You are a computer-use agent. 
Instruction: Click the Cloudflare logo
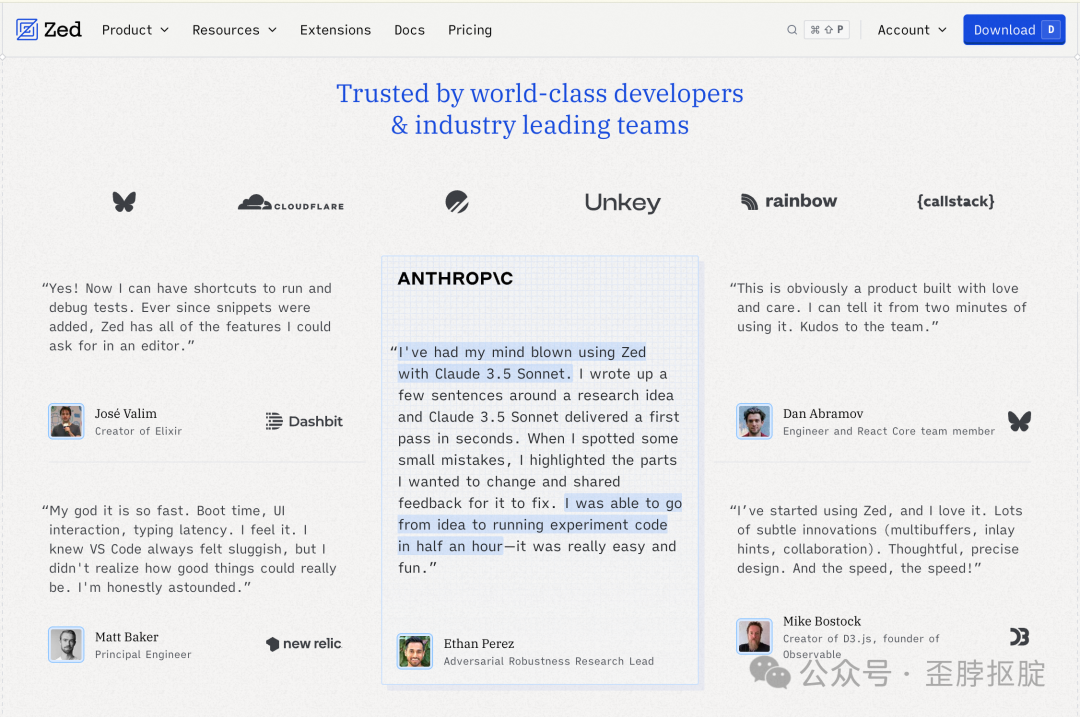(291, 202)
